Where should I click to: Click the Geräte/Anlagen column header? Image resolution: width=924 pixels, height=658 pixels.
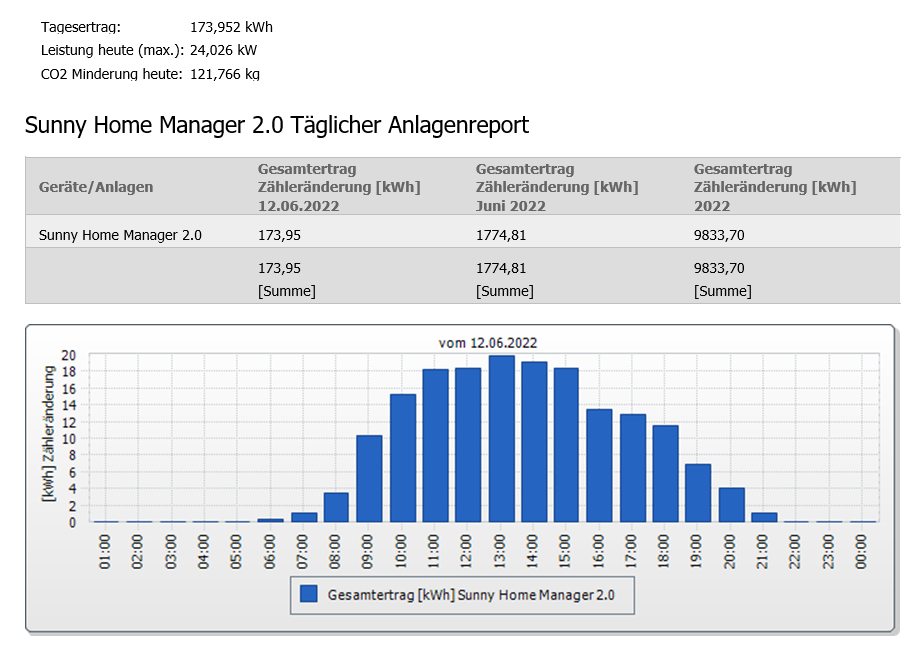coord(96,187)
